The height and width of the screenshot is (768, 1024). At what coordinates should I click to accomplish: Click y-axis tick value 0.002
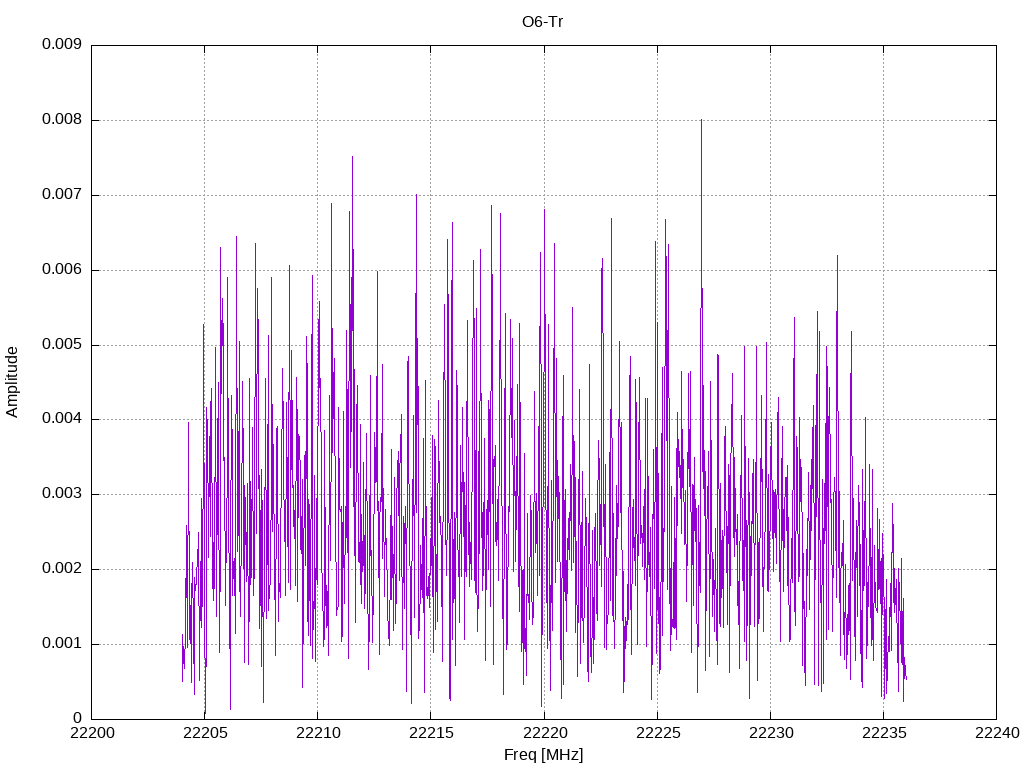click(x=62, y=568)
